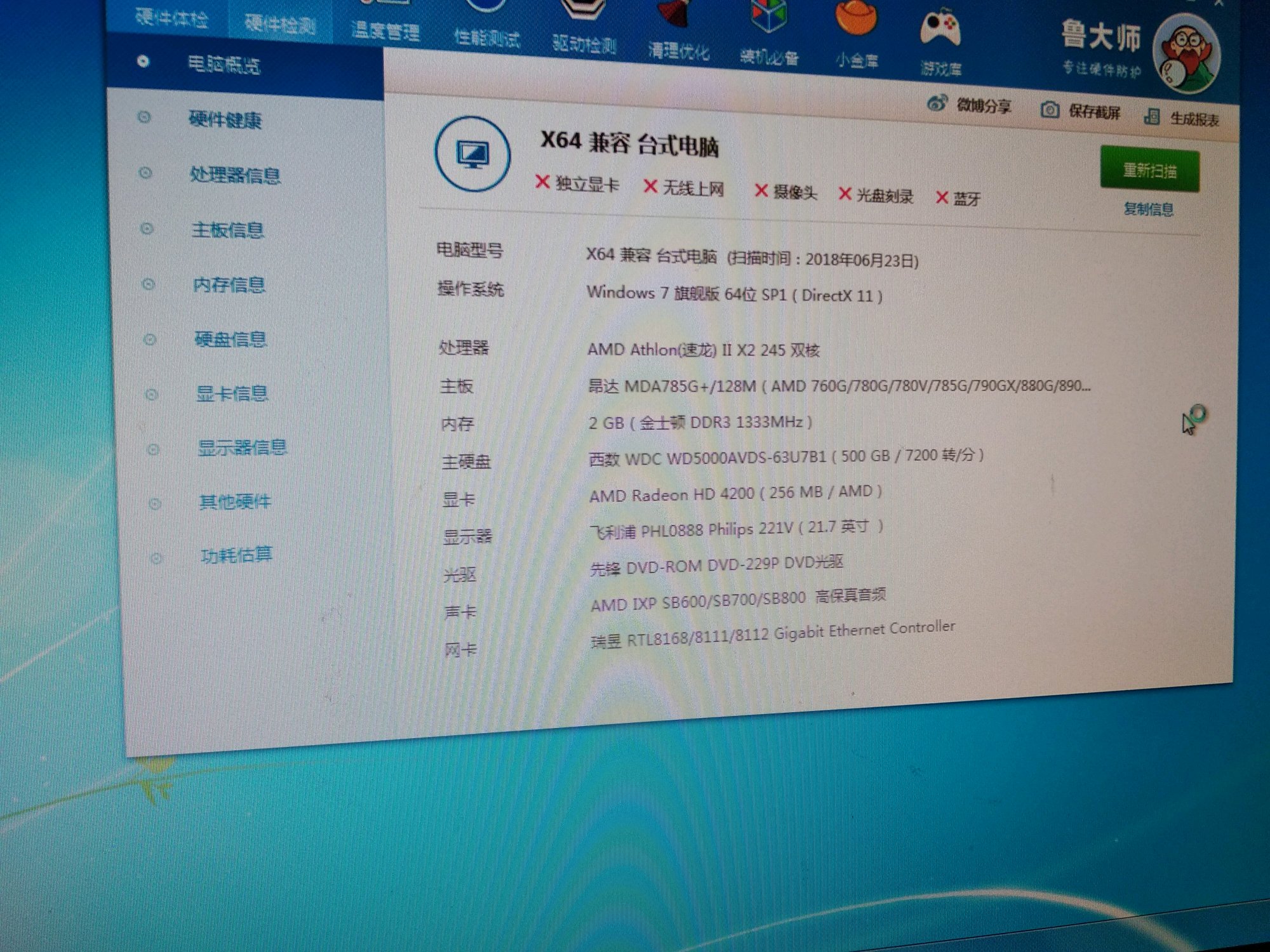
Task: Click the '先锋 DVD-ROM DVD-229P' drive text
Action: click(685, 566)
